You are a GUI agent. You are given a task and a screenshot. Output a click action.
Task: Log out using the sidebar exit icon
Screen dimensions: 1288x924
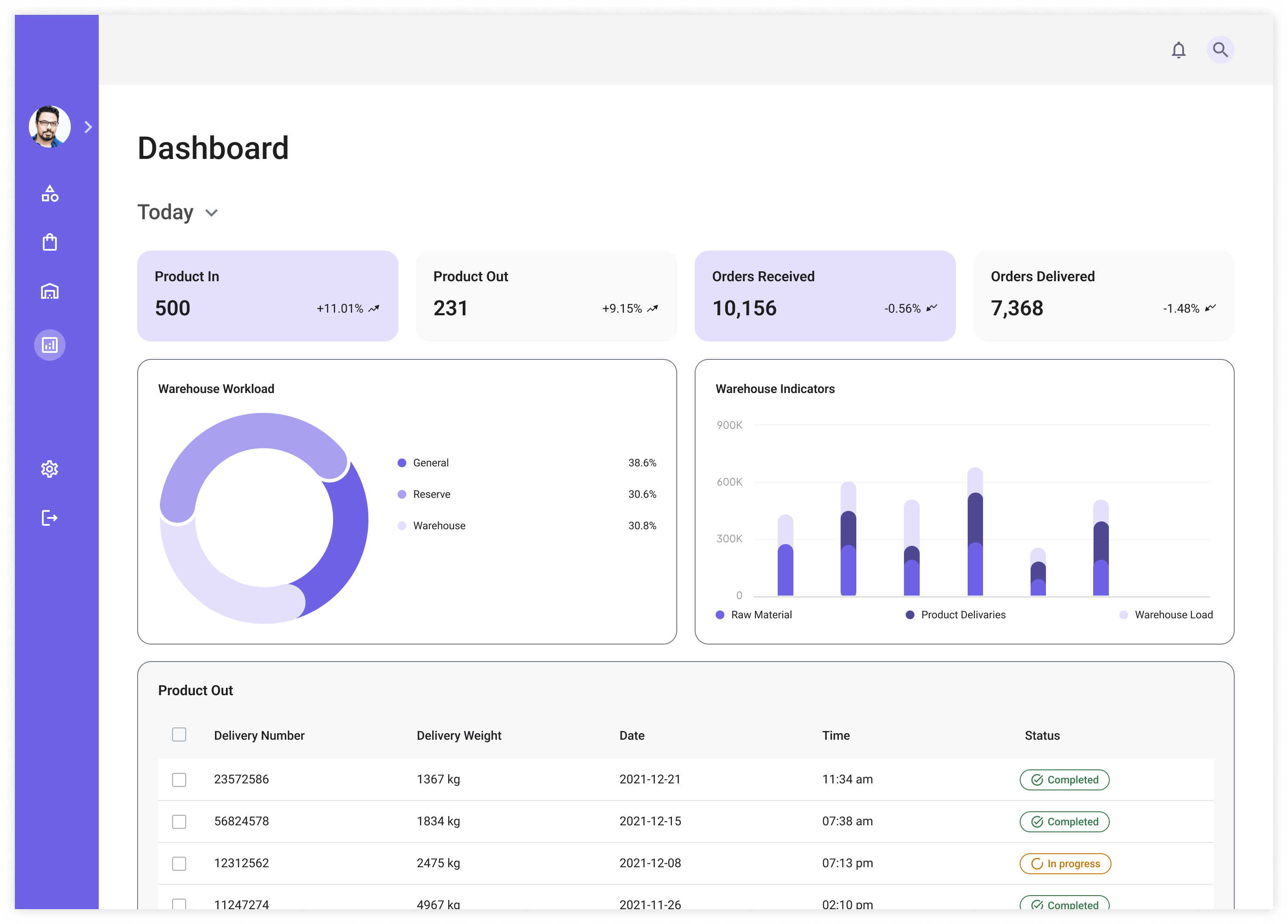(x=49, y=517)
